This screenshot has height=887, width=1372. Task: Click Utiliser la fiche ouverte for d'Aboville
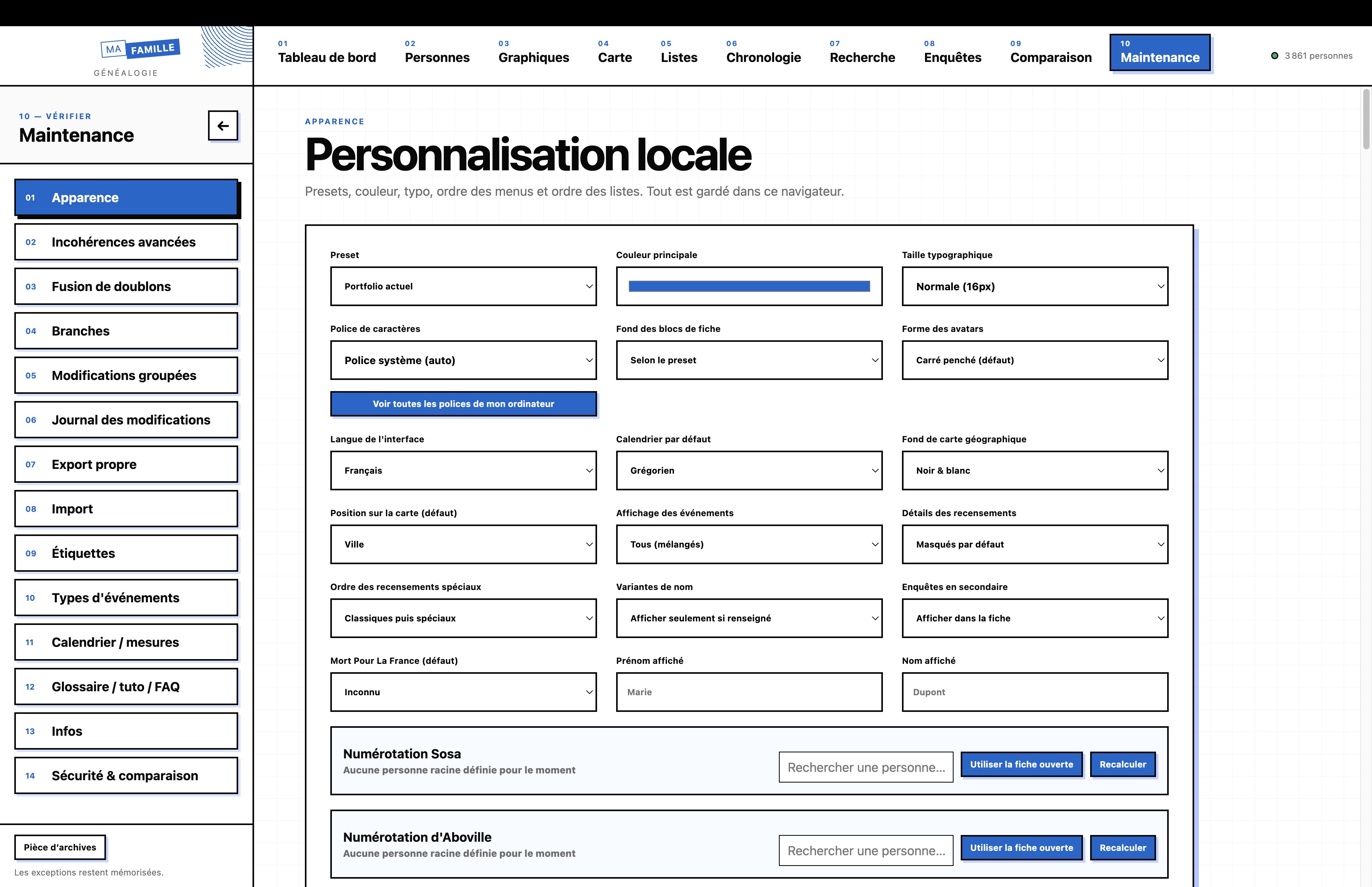click(x=1021, y=848)
